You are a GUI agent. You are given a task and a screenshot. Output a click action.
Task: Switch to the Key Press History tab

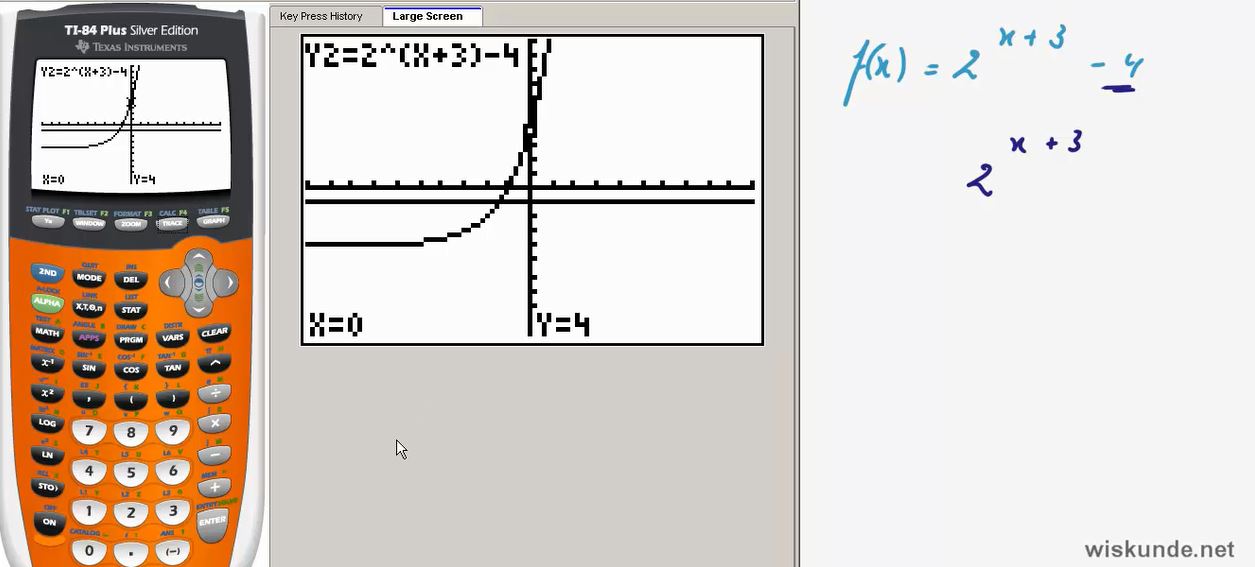coord(321,16)
